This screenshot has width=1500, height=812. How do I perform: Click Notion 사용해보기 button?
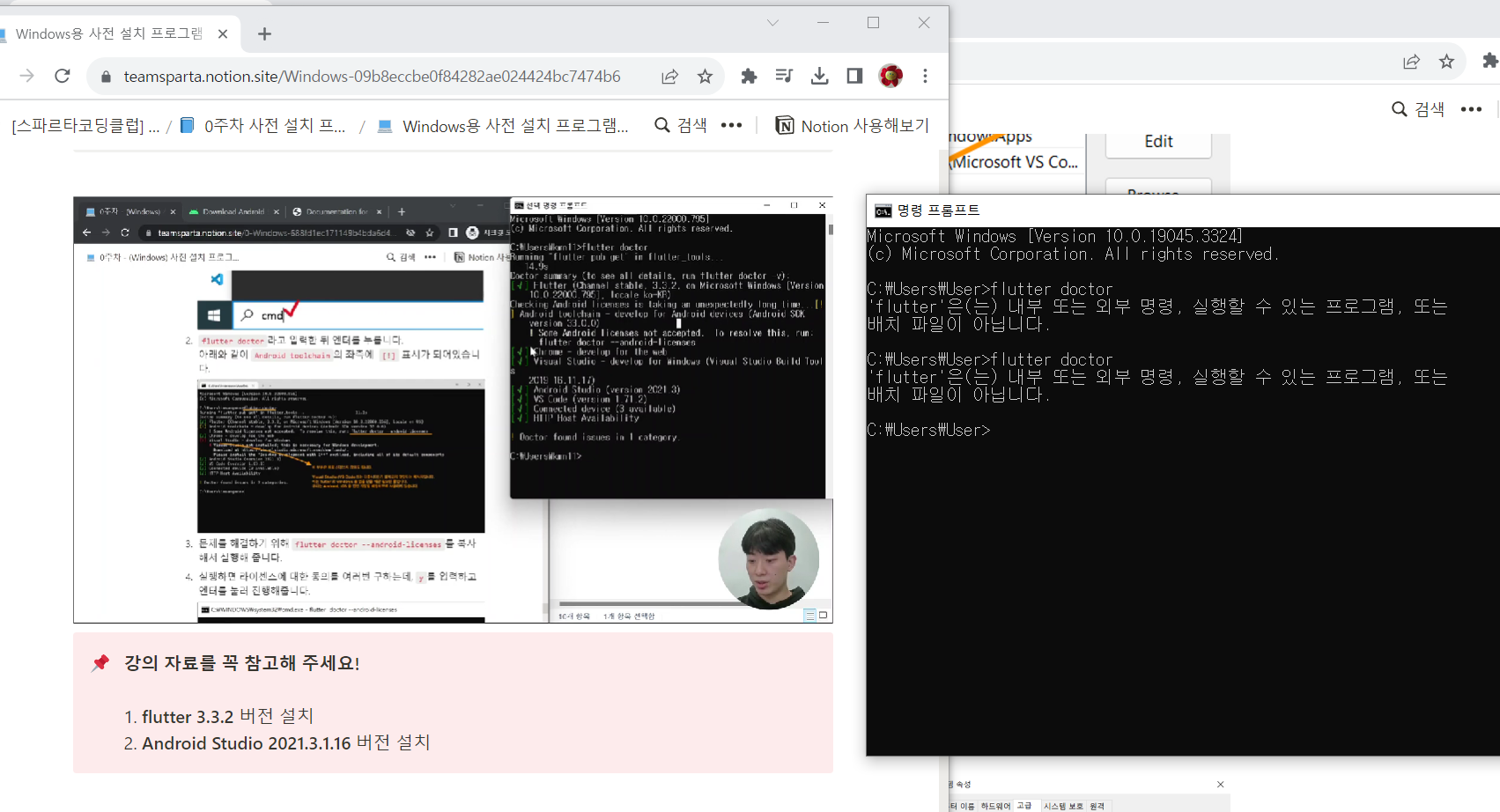[852, 126]
